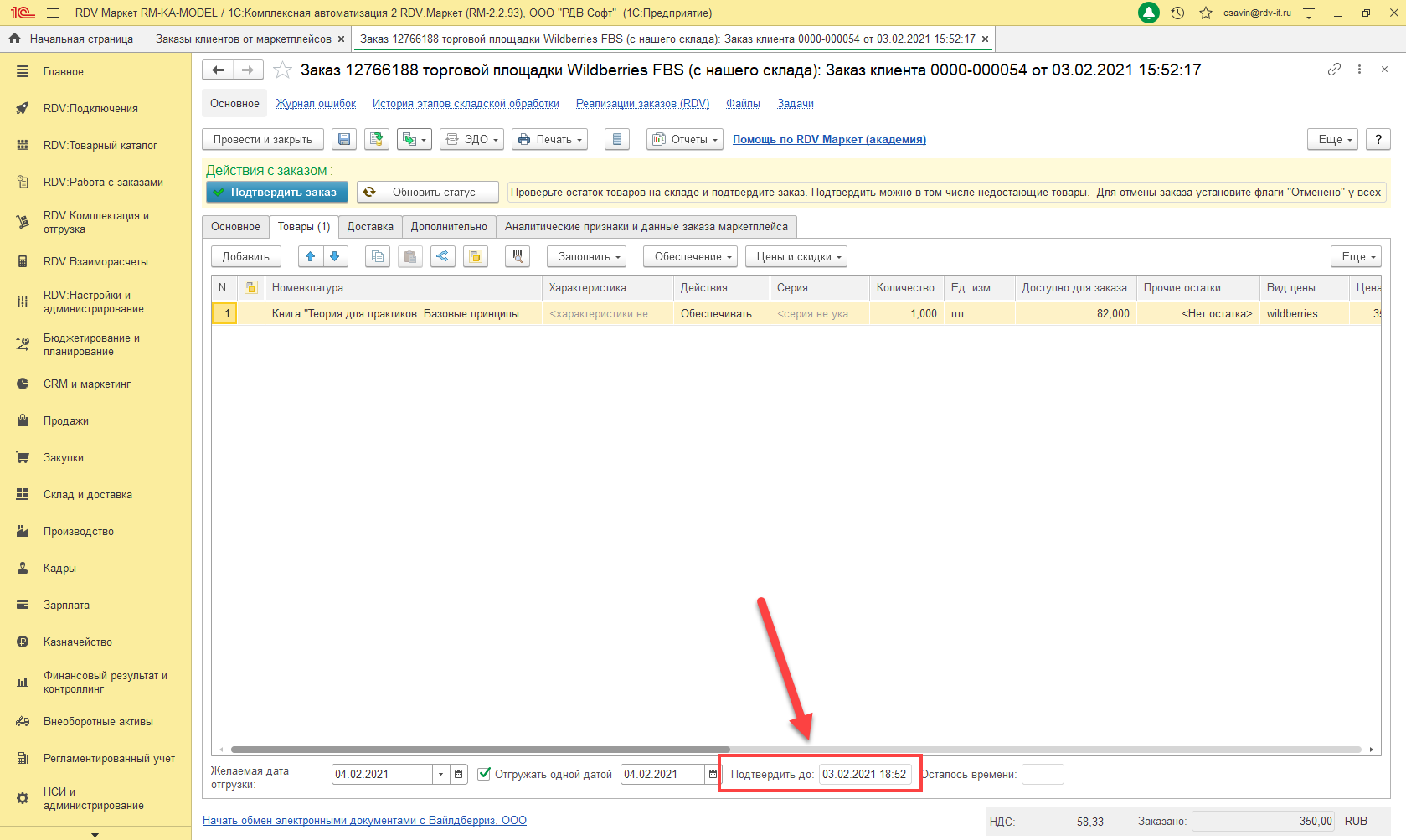Open history clock icon in title bar

click(1177, 13)
